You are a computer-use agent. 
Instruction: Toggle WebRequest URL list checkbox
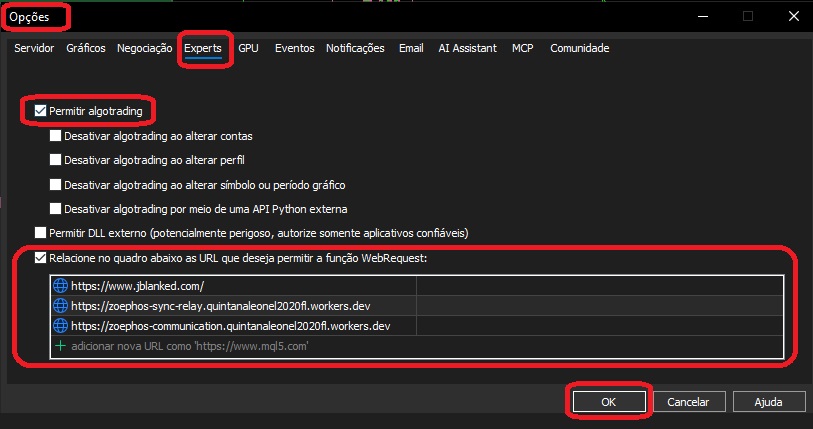pos(40,258)
